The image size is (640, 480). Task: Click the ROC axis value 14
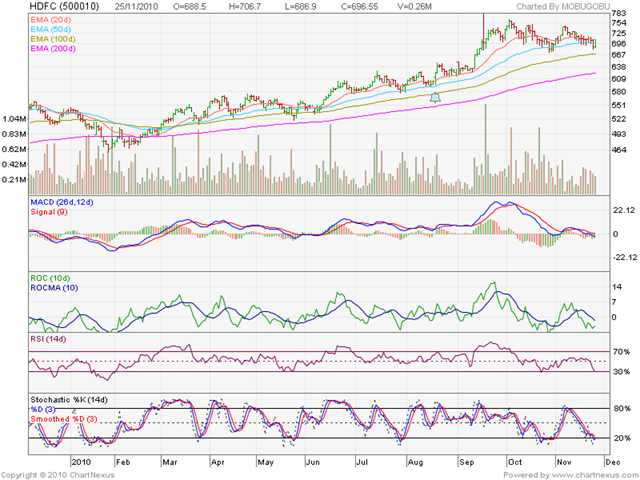pos(617,287)
